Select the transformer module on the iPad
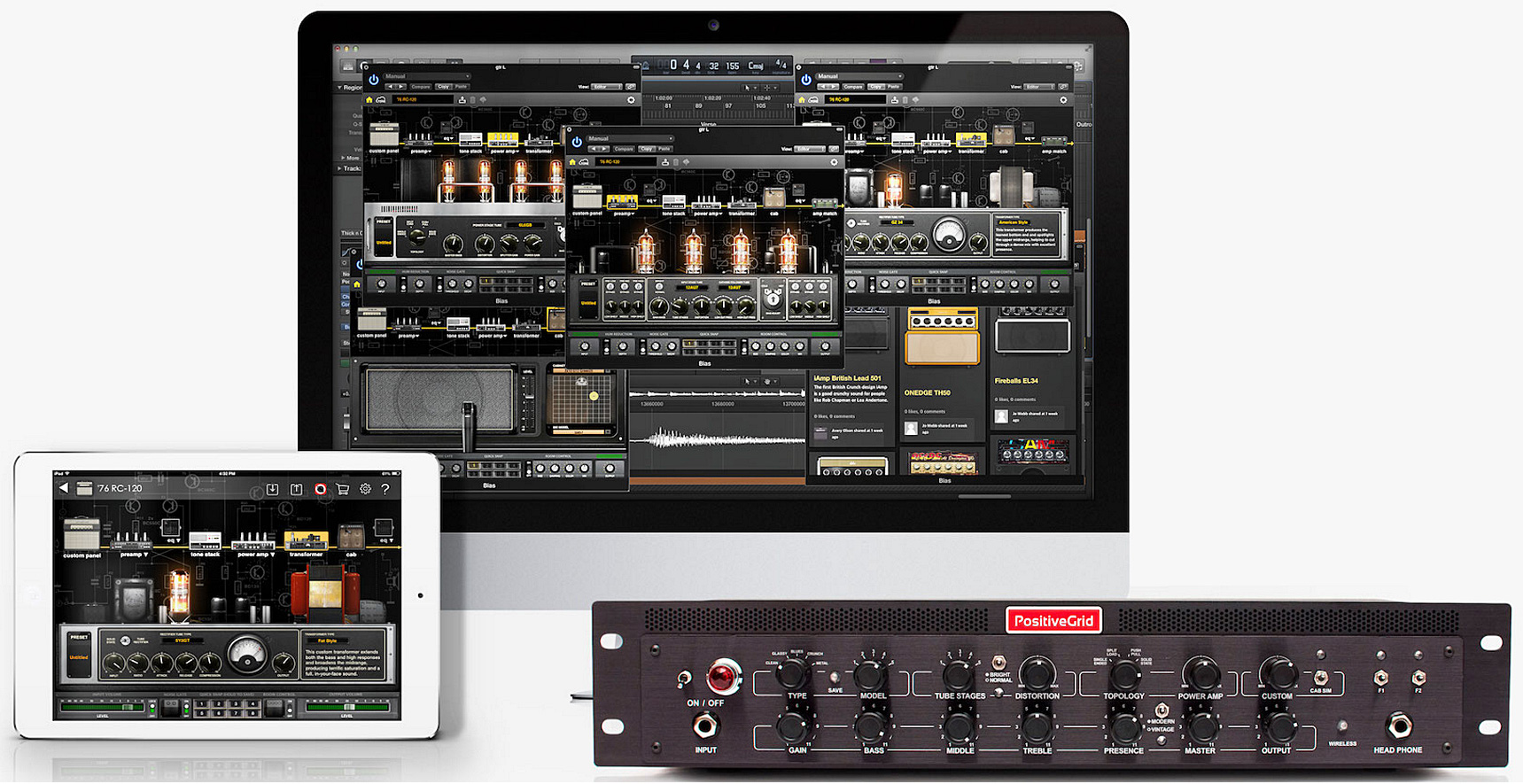The width and height of the screenshot is (1523, 784). (306, 540)
